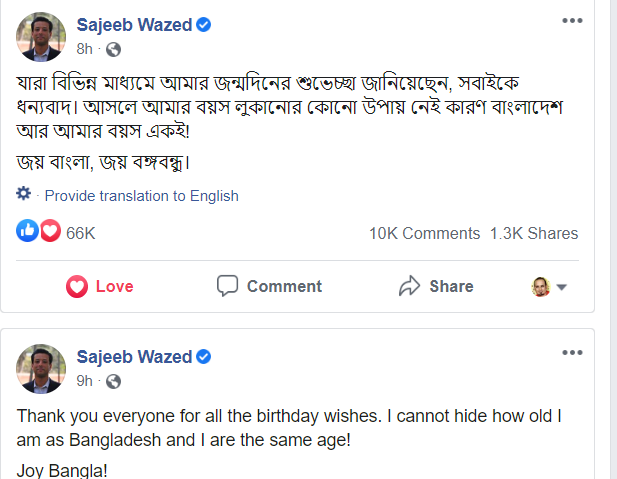
Task: Click the globe privacy icon on 8h post
Action: click(x=113, y=50)
